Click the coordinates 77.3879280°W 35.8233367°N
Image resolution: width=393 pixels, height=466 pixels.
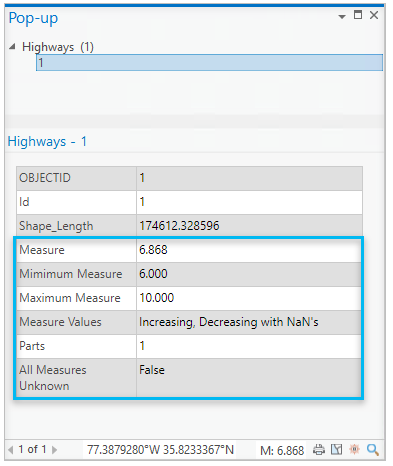[x=160, y=450]
